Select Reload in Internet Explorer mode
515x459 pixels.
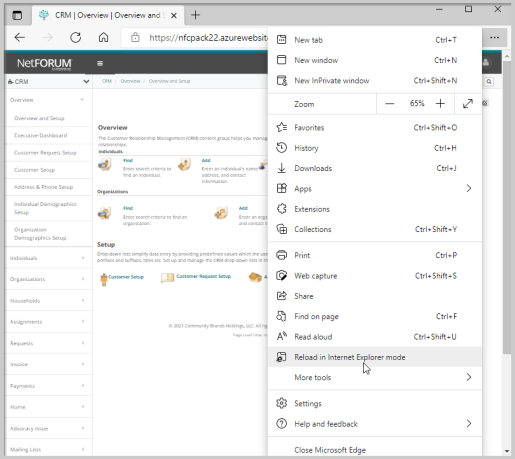(375, 357)
